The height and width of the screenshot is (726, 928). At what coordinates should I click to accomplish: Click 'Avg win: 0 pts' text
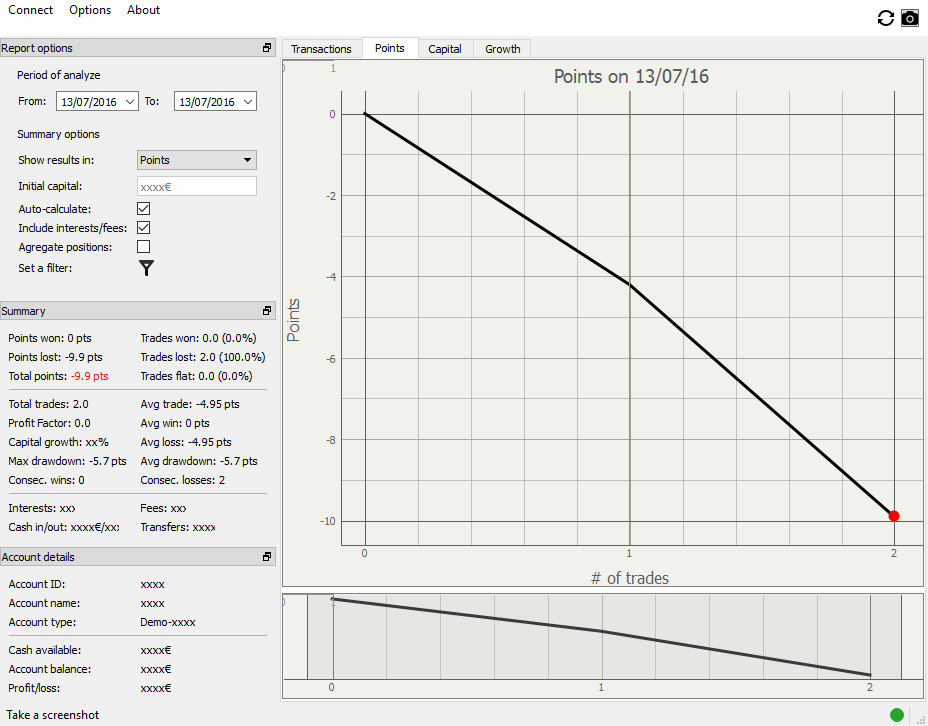[175, 423]
